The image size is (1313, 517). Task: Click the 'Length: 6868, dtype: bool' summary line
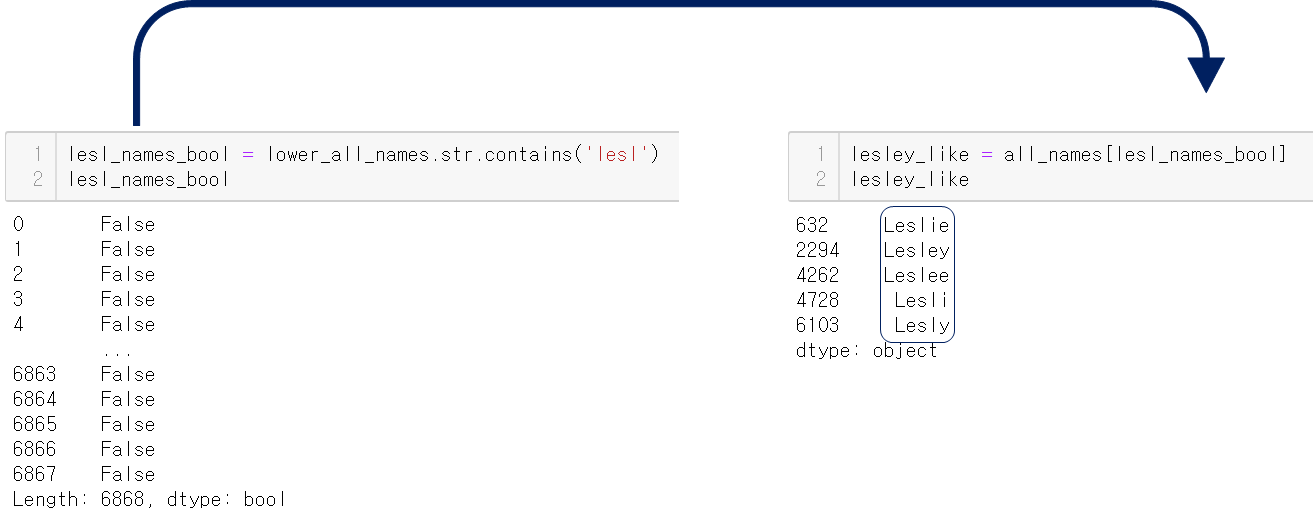(x=149, y=499)
